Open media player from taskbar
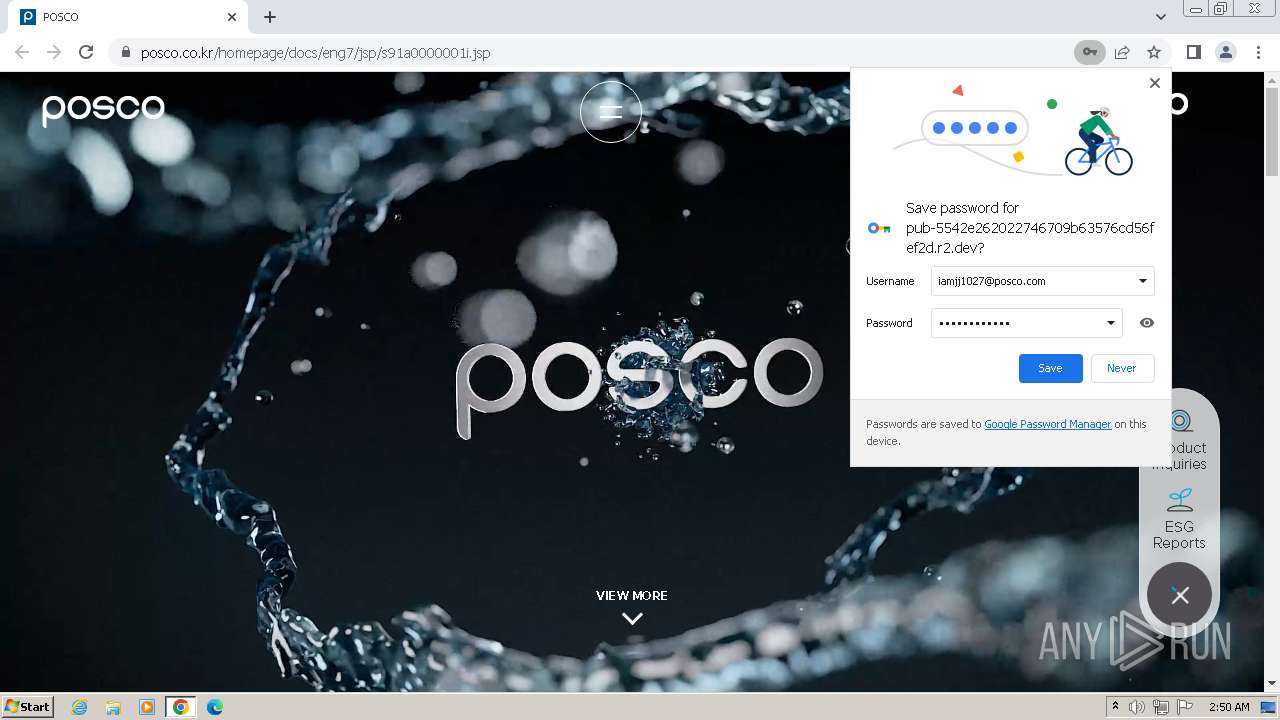The image size is (1280, 720). pos(147,707)
